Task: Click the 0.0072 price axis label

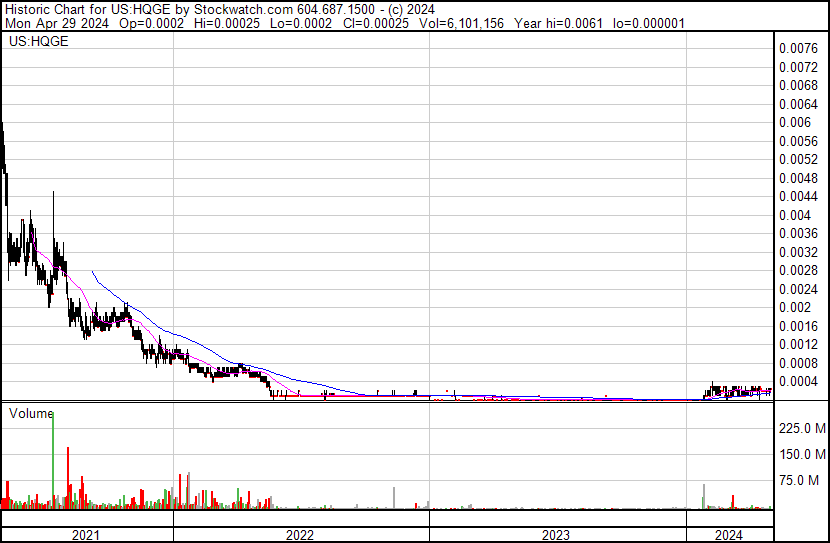Action: (798, 67)
